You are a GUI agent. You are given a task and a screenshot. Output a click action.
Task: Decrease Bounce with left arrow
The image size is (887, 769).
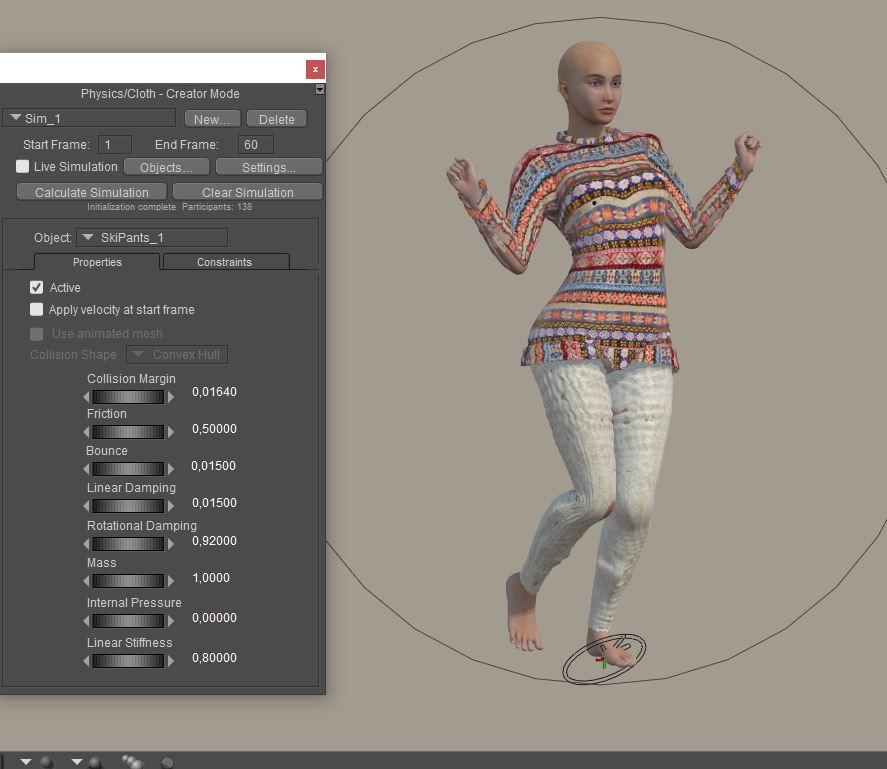pos(87,469)
